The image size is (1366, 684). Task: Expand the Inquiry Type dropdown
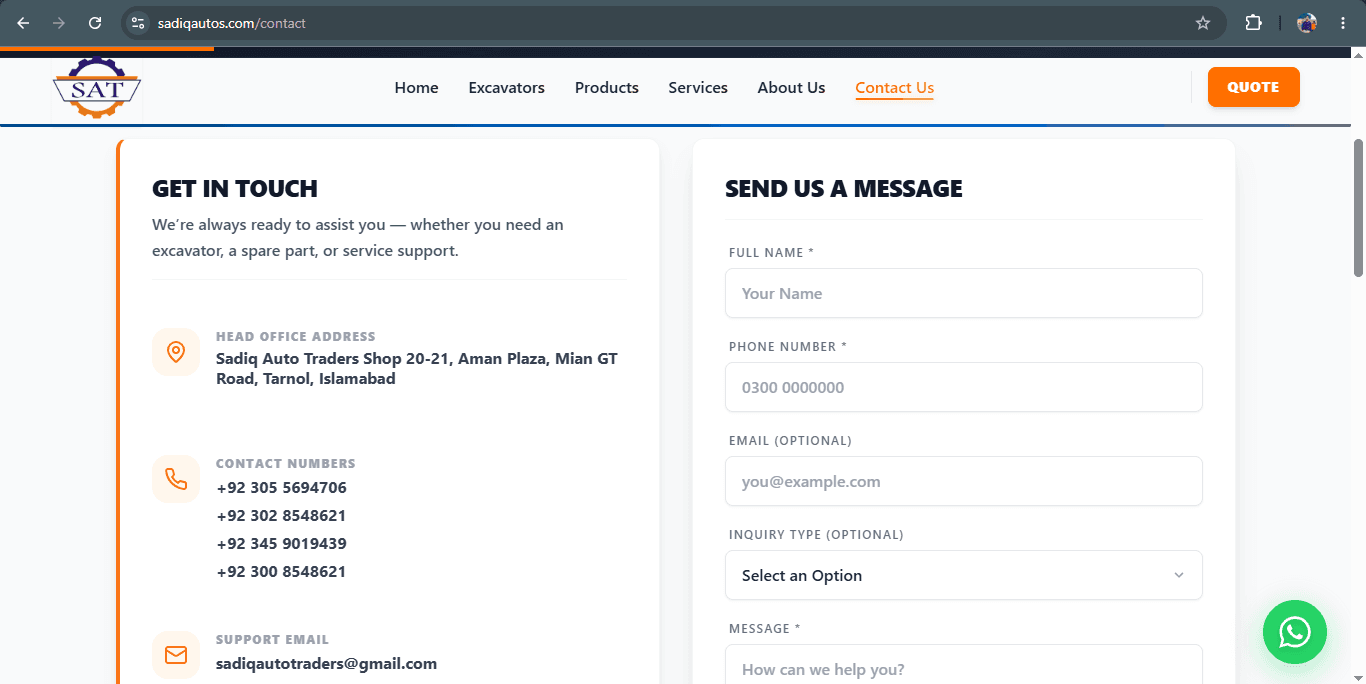coord(964,575)
